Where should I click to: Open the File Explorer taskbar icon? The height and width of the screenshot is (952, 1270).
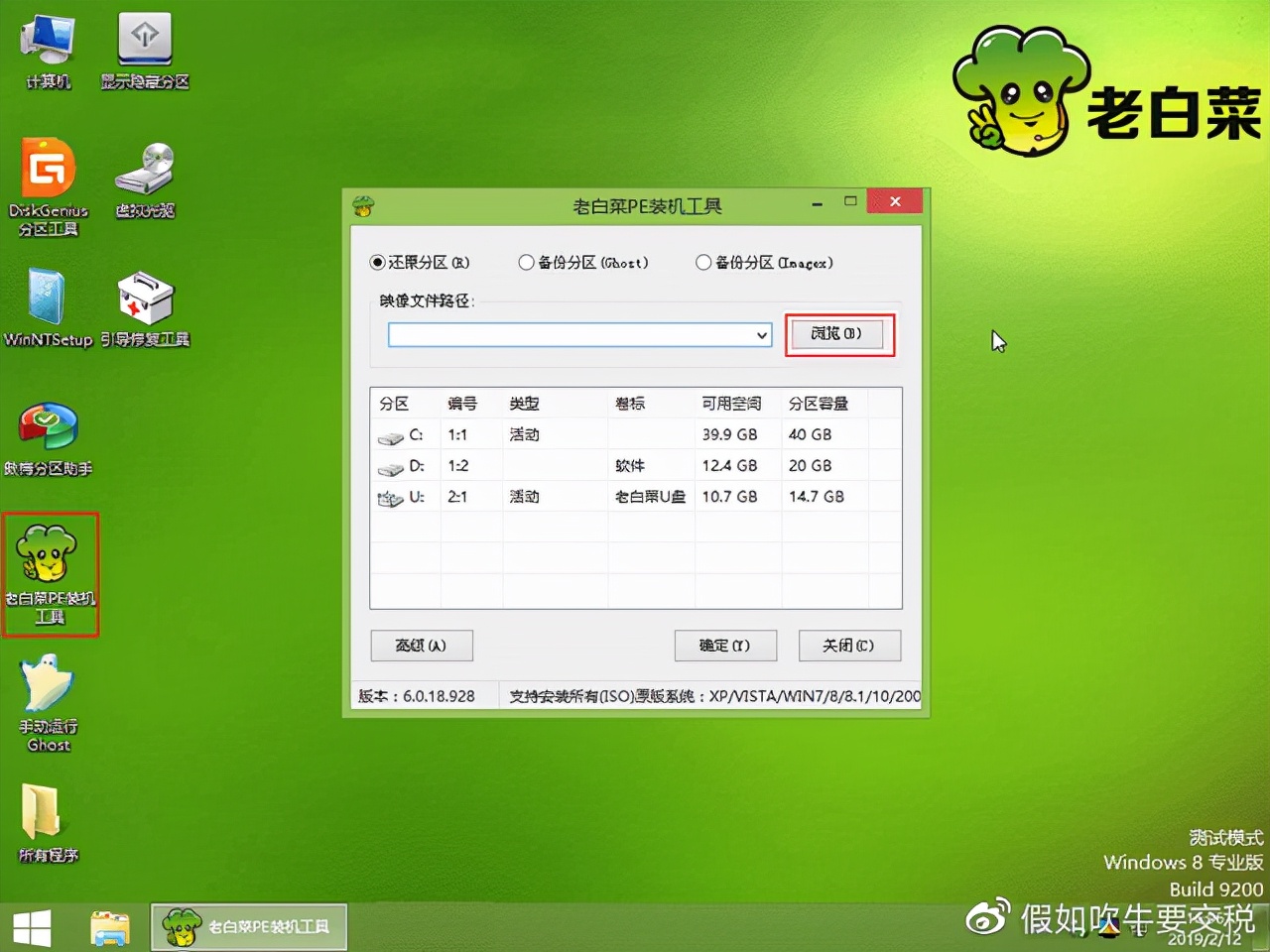(x=108, y=926)
